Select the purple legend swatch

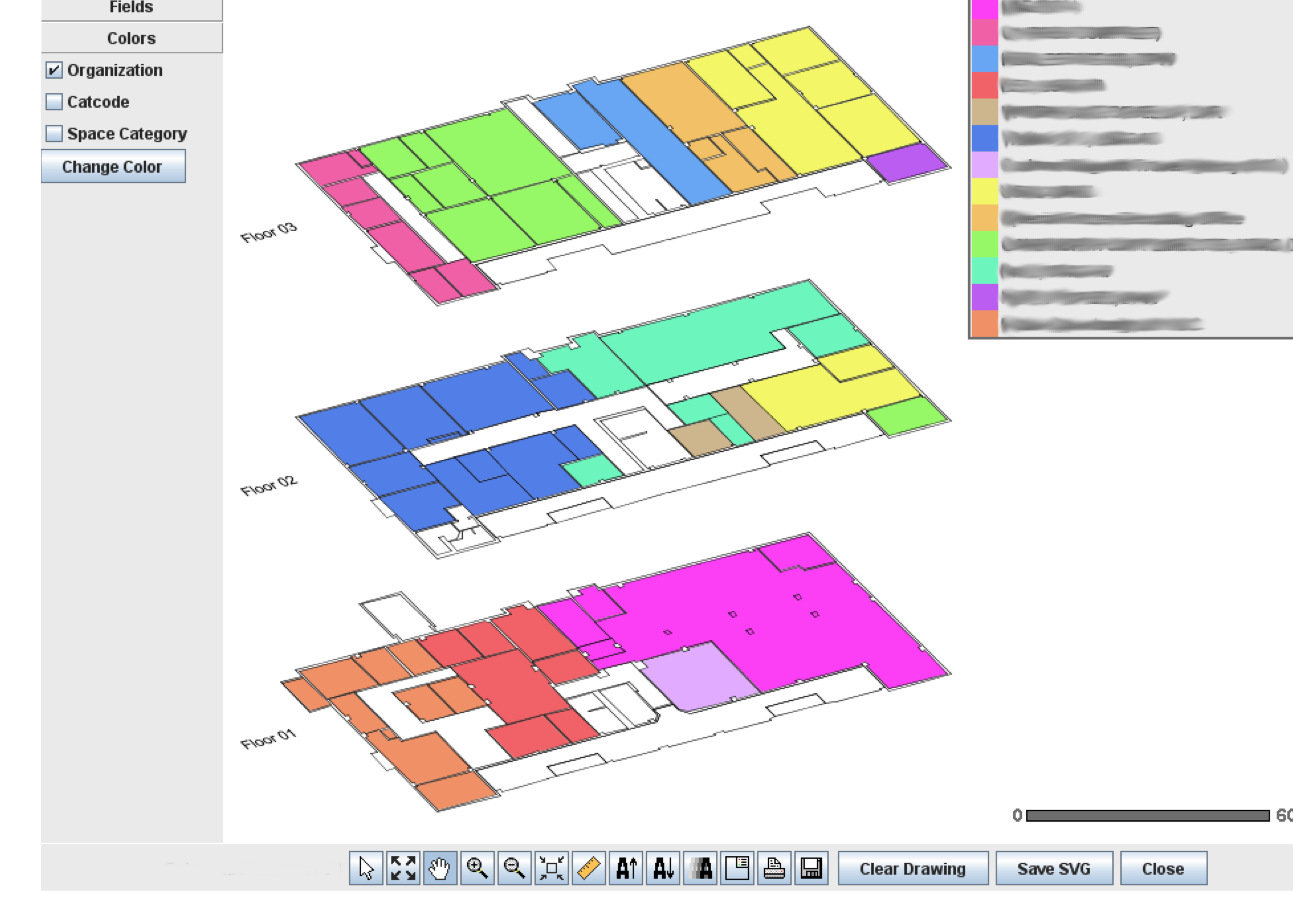coord(985,297)
